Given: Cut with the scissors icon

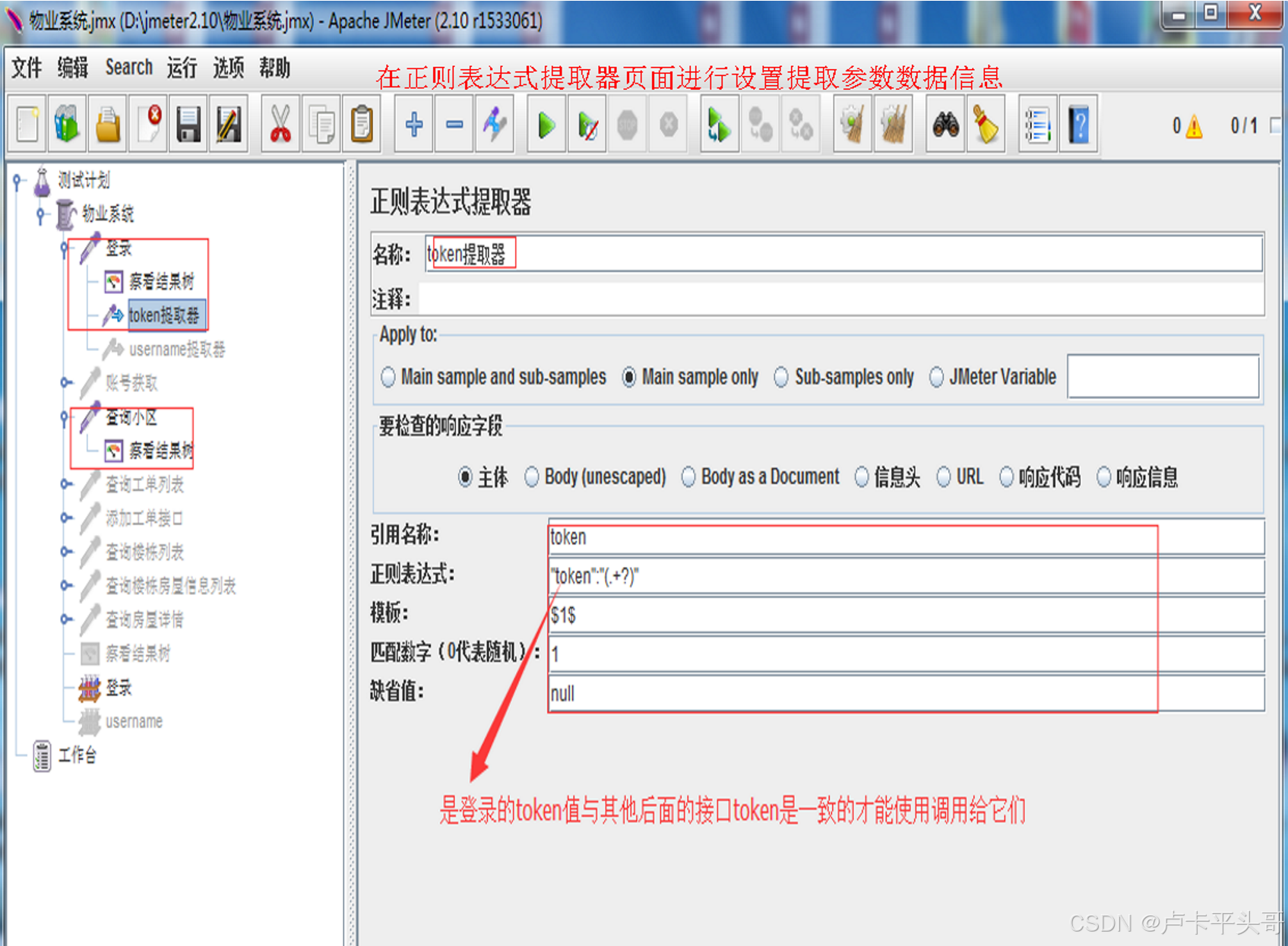Looking at the screenshot, I should (280, 124).
